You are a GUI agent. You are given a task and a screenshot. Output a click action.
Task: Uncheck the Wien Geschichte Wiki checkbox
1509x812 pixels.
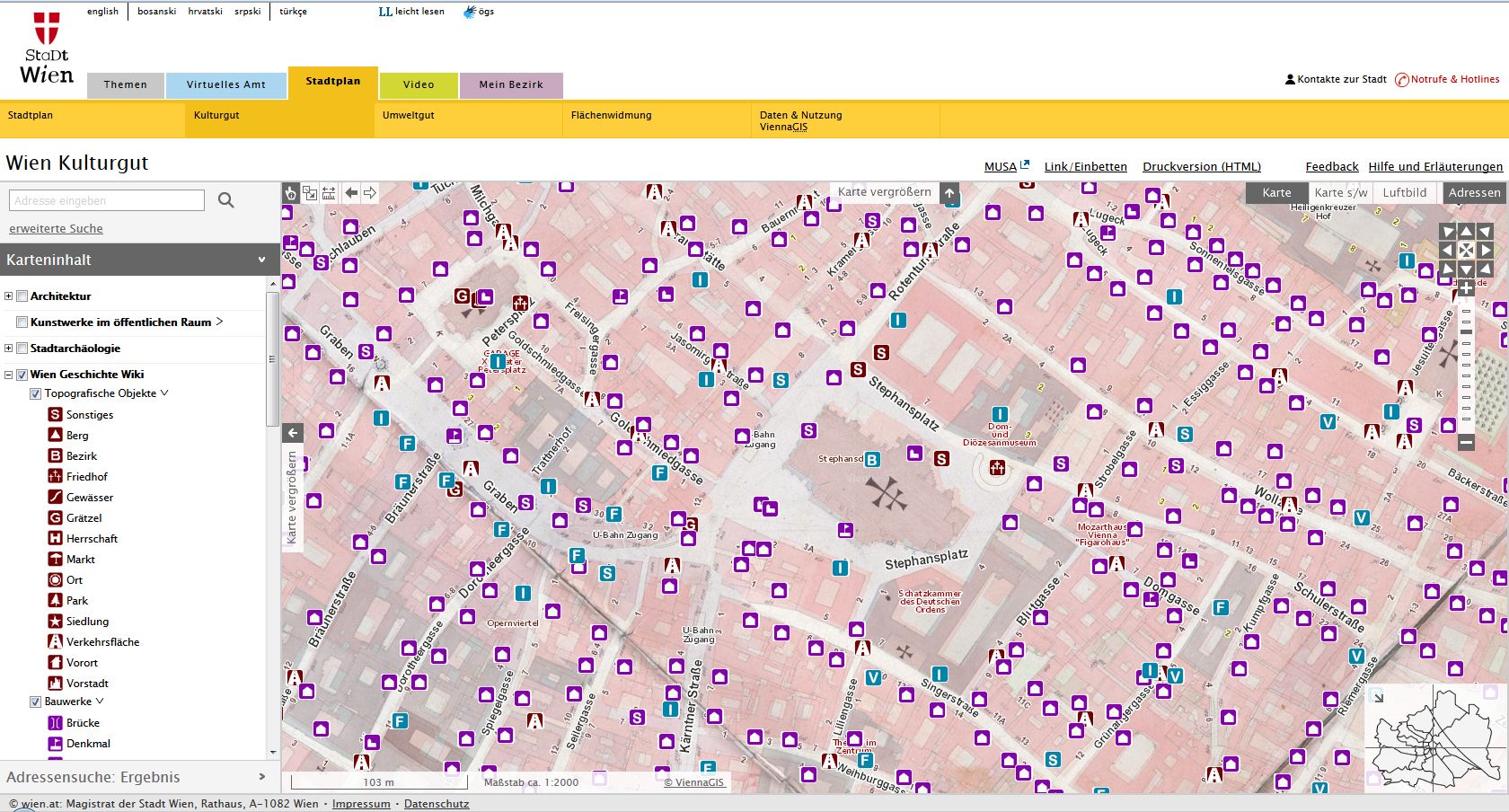[x=22, y=375]
